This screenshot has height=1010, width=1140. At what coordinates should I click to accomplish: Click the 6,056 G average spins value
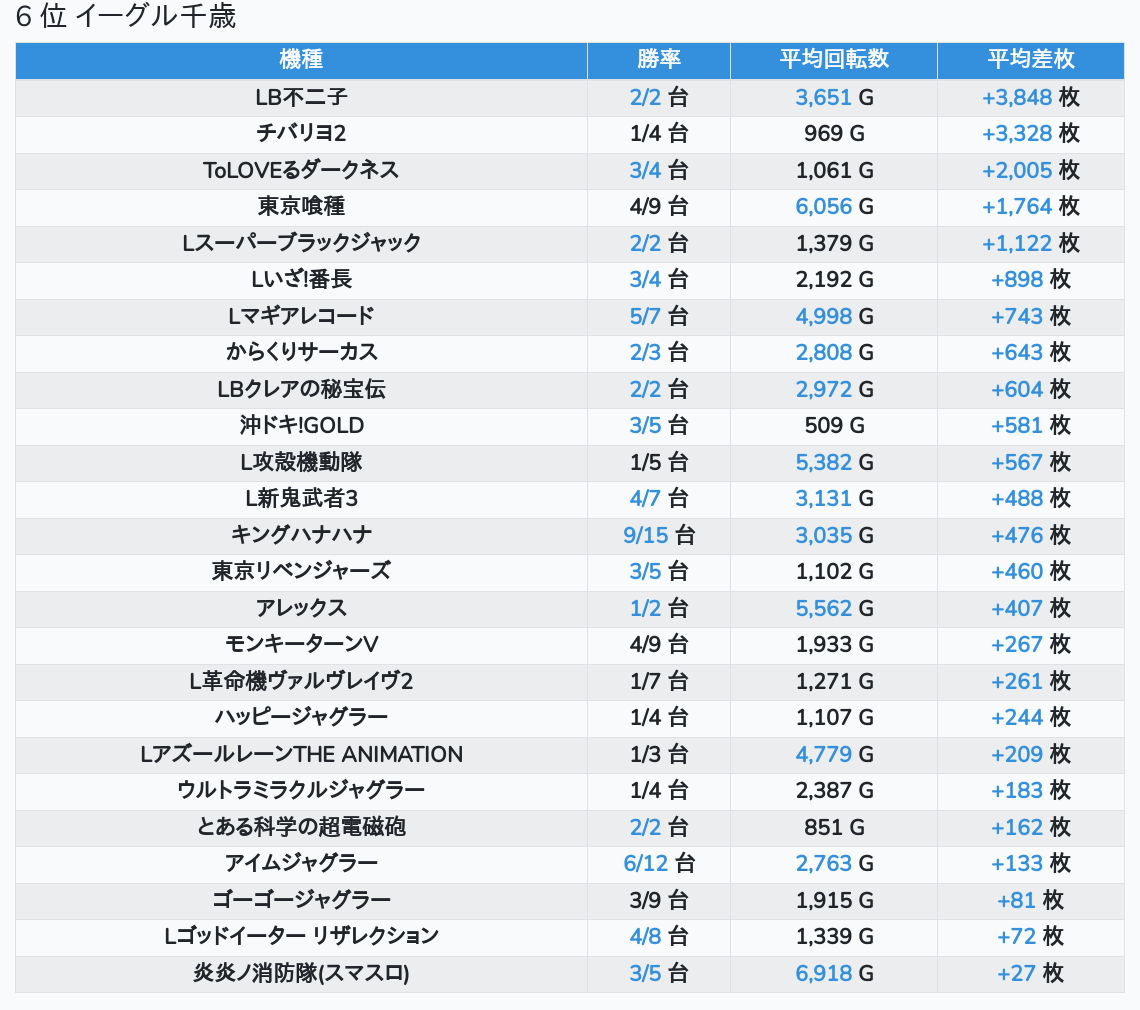pos(834,207)
